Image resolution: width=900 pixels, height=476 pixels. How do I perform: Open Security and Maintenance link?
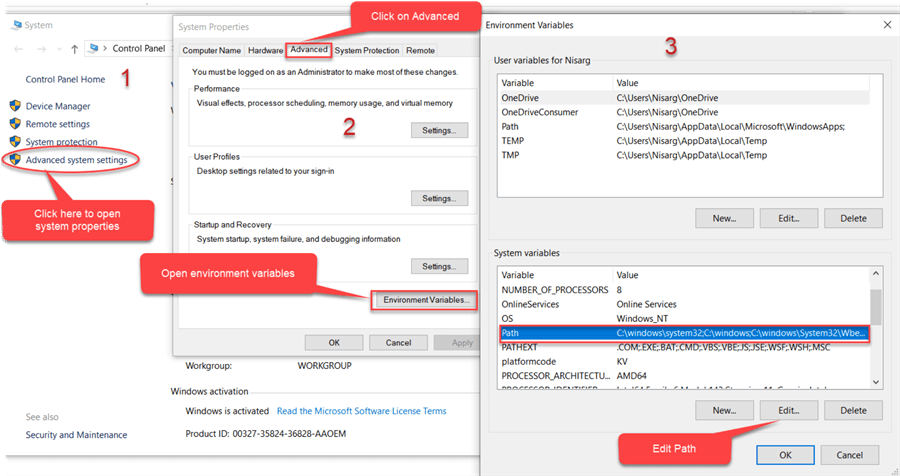76,435
